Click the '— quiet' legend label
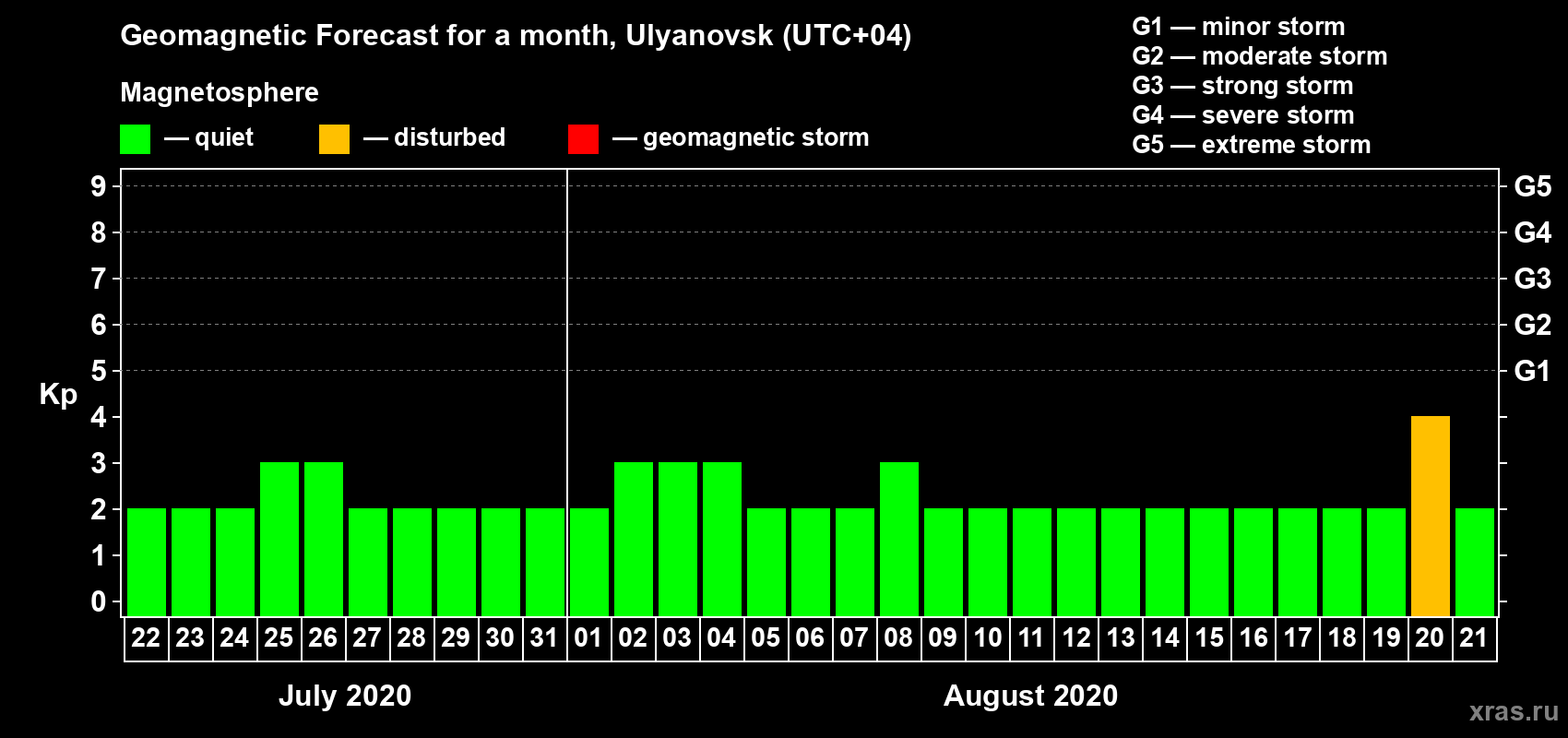Screen dimensions: 1568x738 tap(208, 138)
